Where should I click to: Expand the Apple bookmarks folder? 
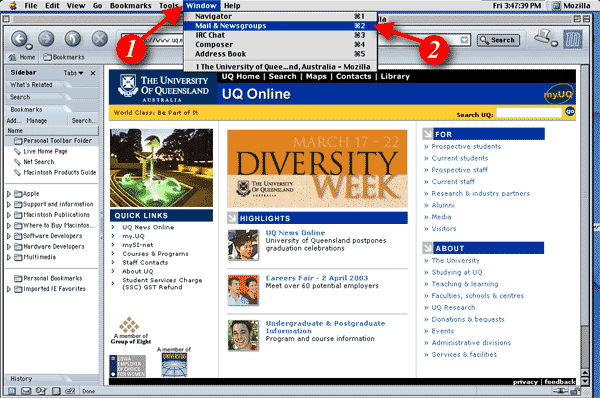(9, 194)
